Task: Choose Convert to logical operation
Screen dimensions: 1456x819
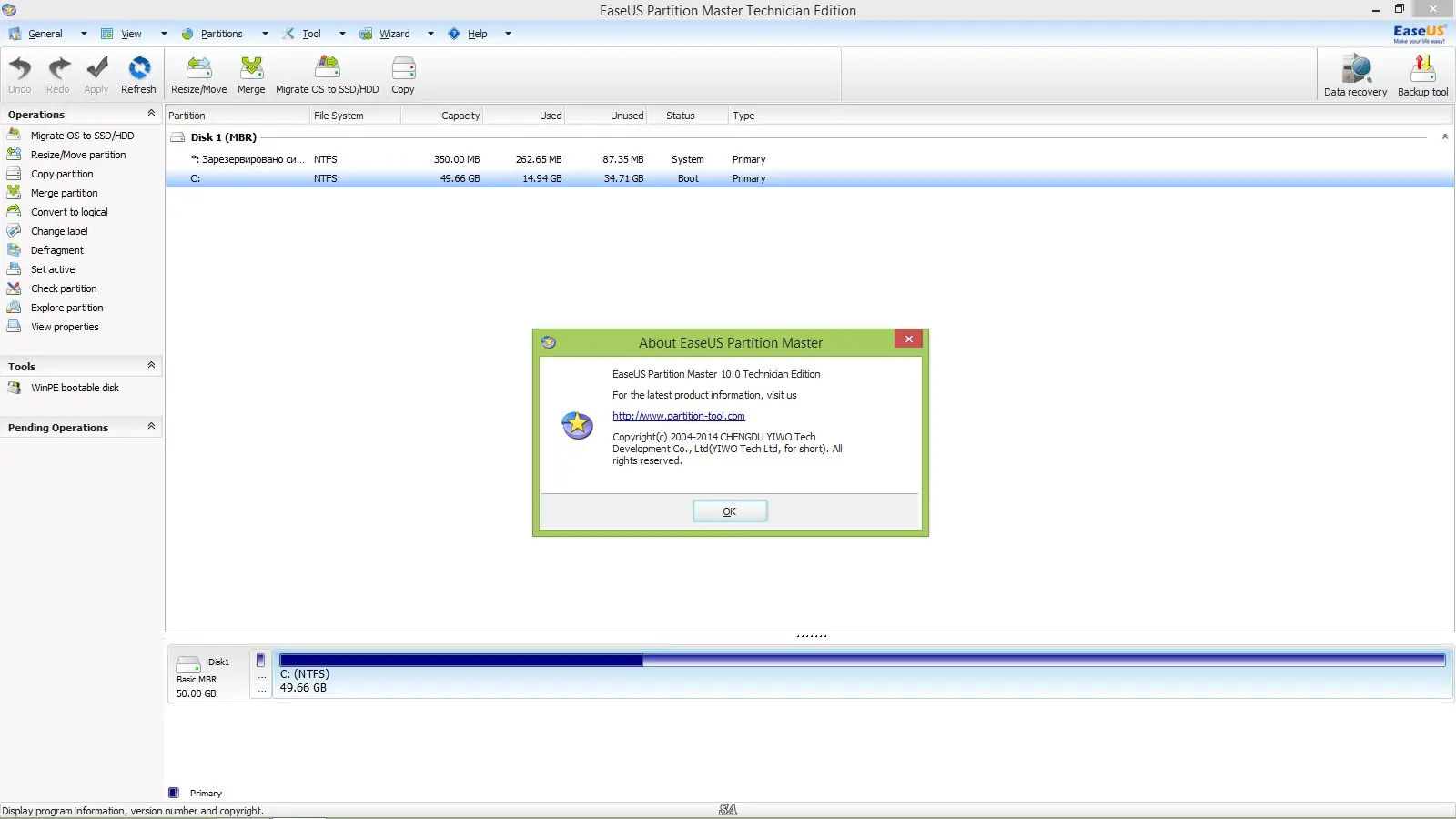Action: (x=69, y=212)
